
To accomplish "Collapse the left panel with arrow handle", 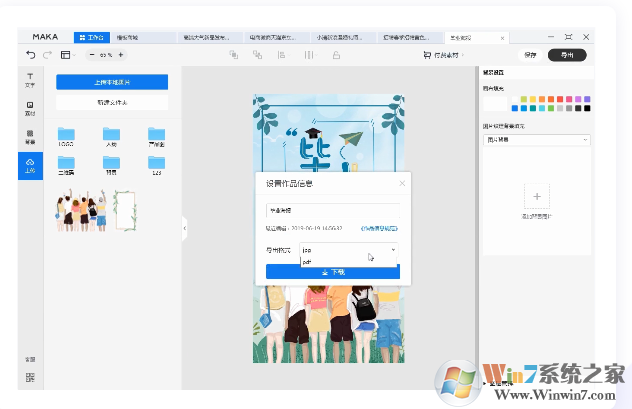I will click(185, 228).
